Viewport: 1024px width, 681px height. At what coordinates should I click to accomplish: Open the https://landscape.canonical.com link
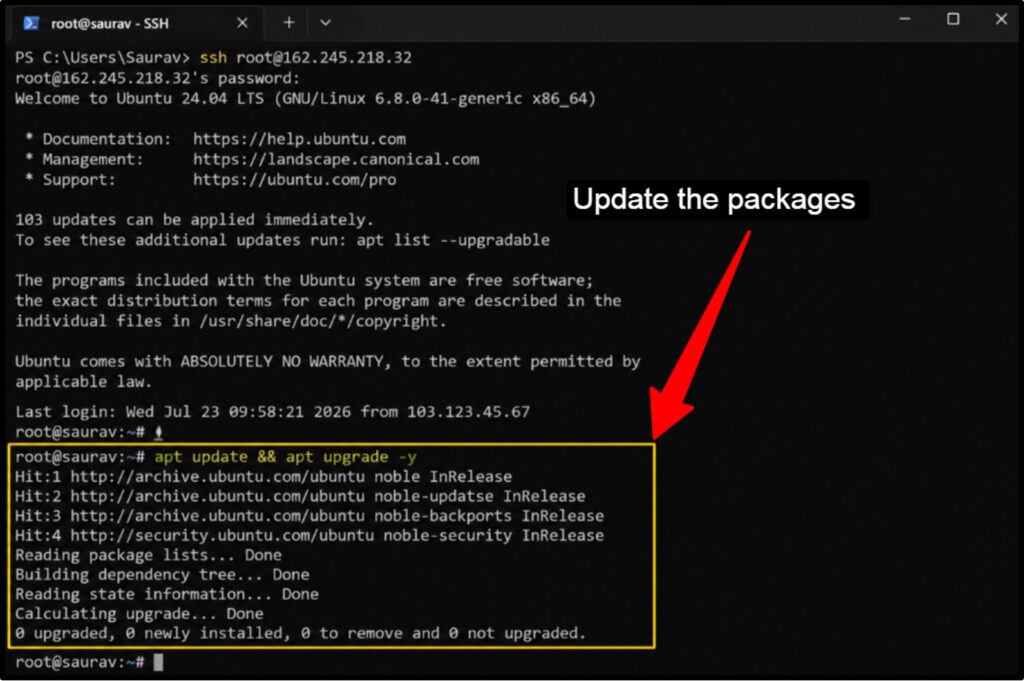pos(336,159)
